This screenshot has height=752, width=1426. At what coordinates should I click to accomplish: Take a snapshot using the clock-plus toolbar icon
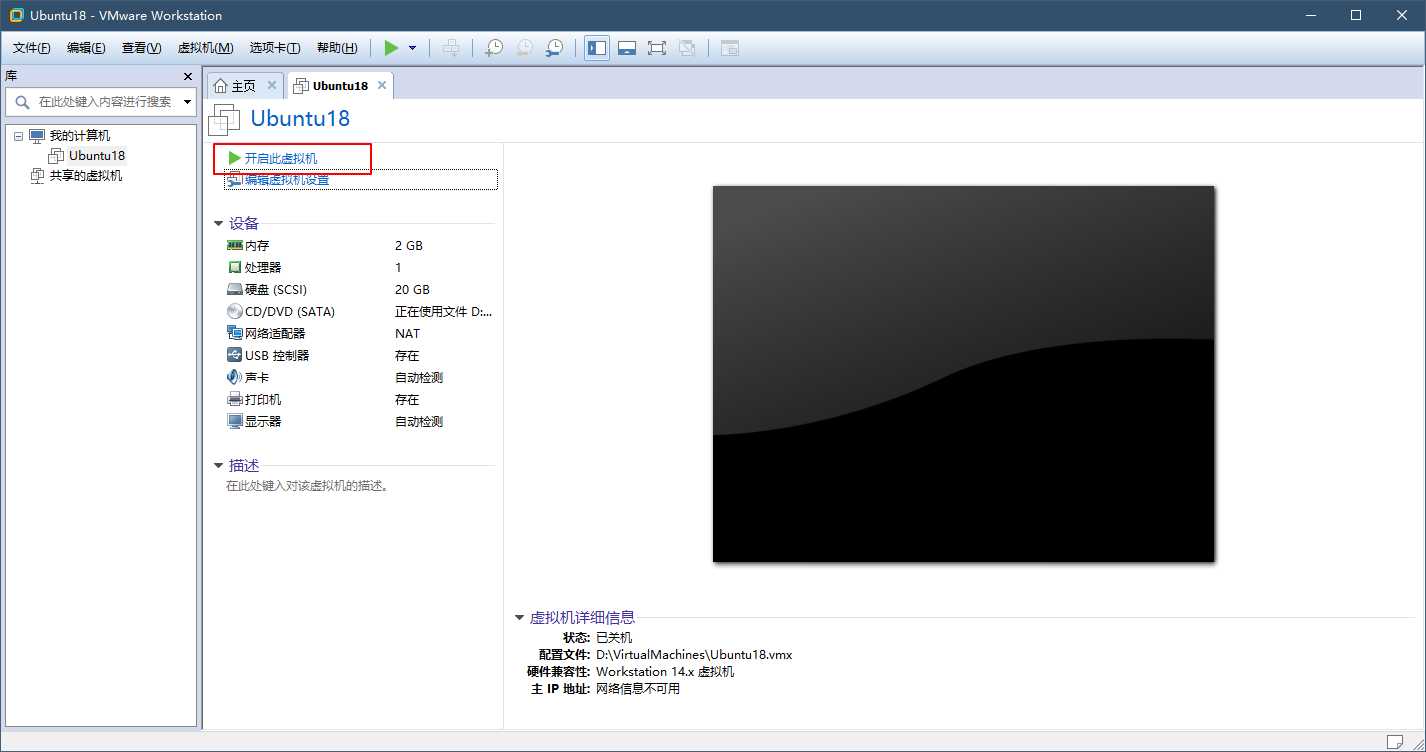click(x=494, y=48)
